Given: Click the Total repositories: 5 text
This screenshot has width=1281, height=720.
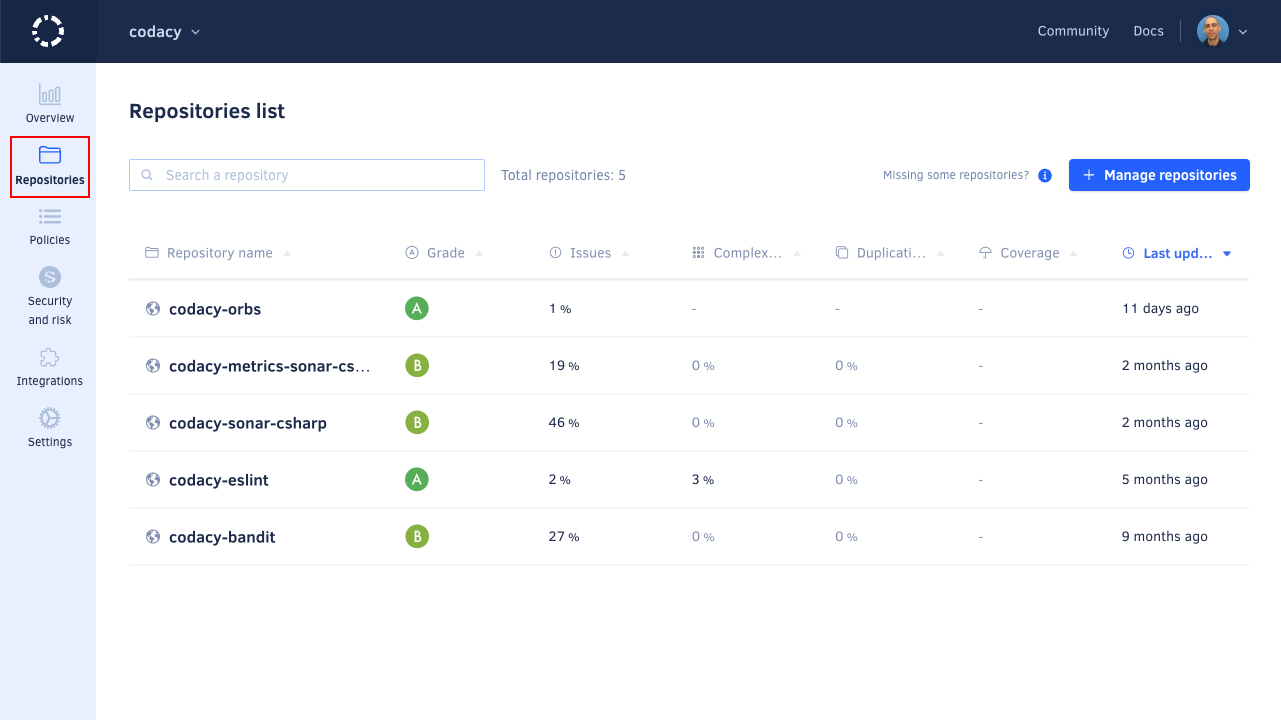Looking at the screenshot, I should pos(563,175).
